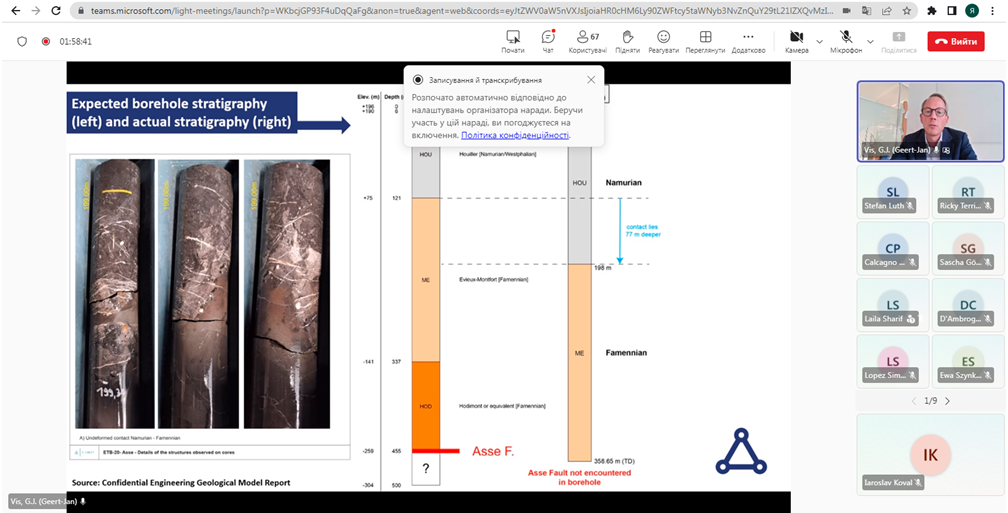Select Ewa Szynk participant tile

coord(968,361)
